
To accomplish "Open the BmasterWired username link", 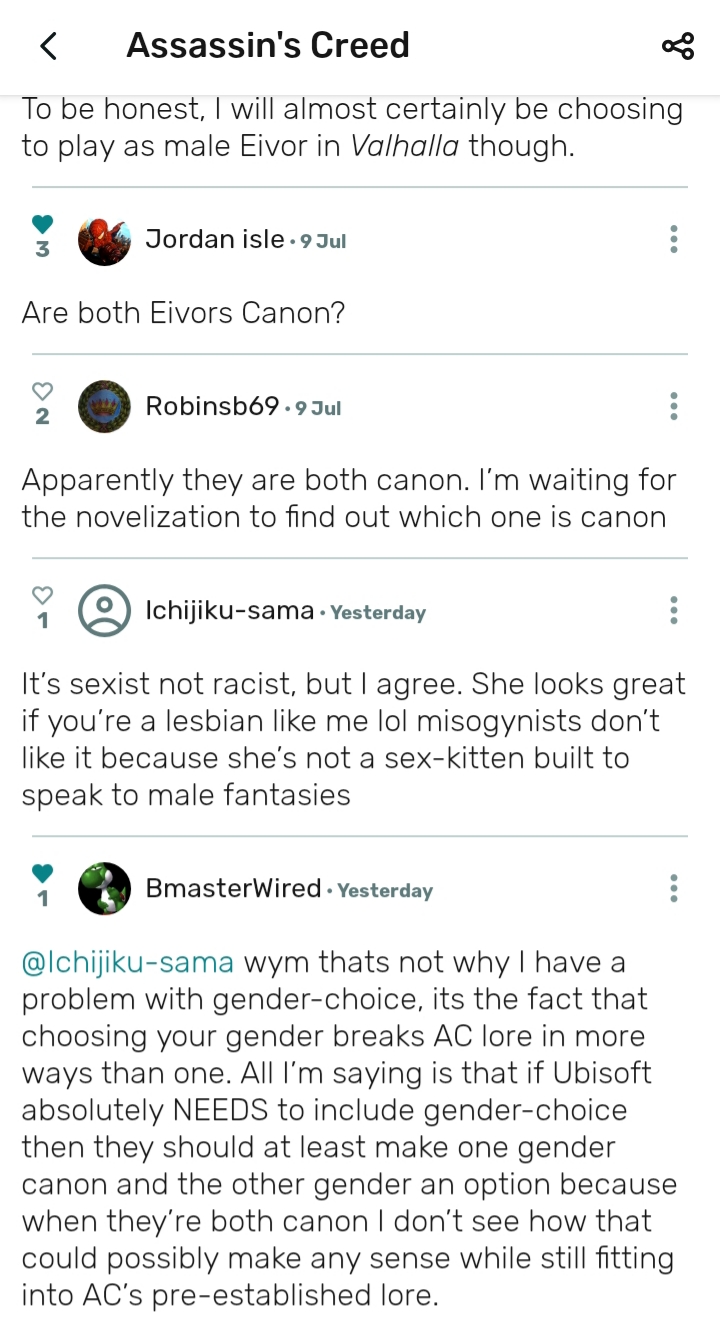I will coord(234,888).
